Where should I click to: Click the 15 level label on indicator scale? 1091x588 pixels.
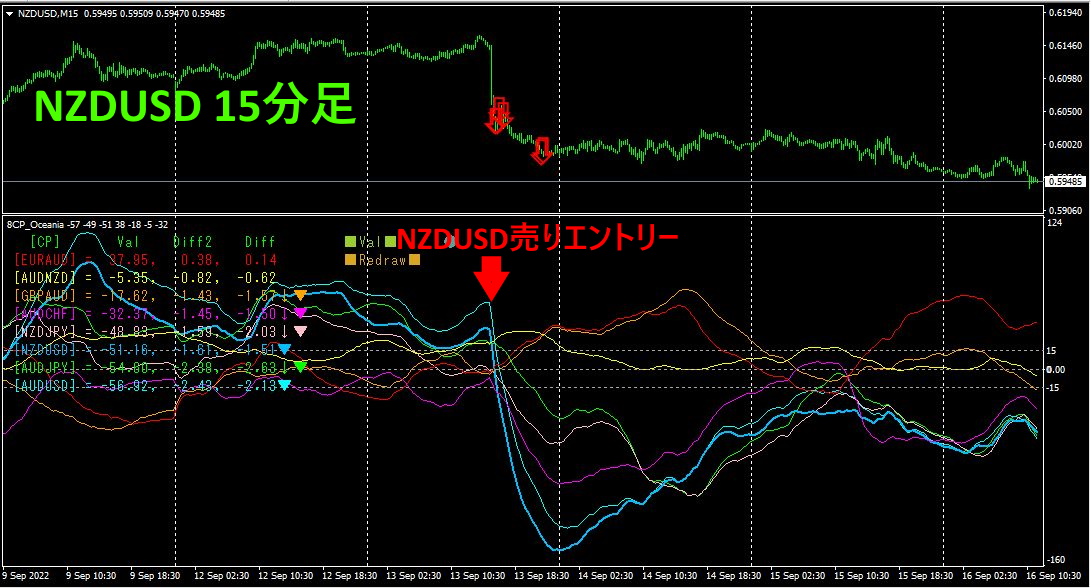point(1051,351)
